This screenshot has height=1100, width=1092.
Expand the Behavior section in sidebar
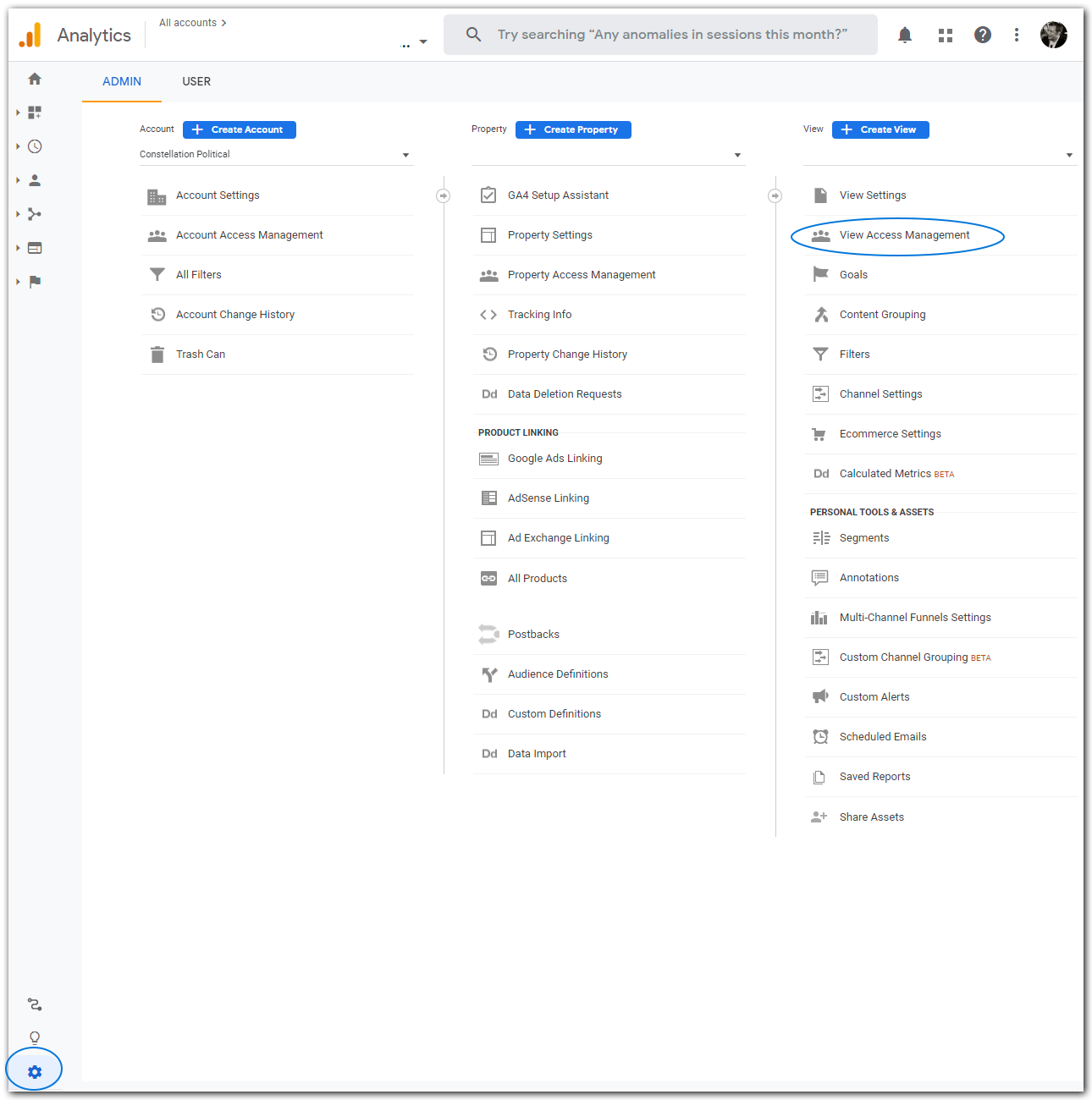18,248
